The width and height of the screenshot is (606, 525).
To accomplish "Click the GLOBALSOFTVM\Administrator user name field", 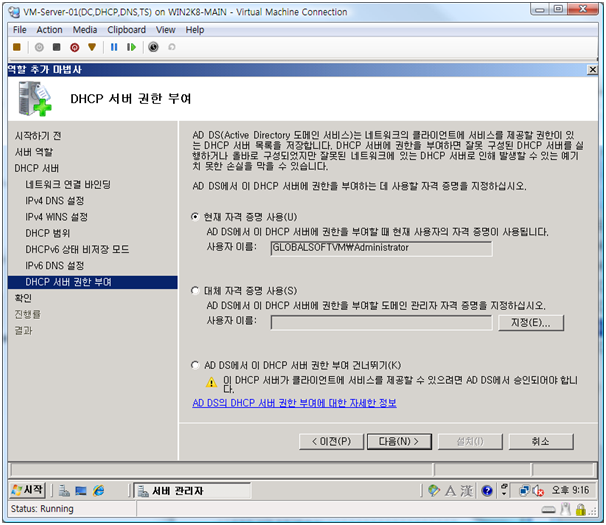I will click(x=381, y=248).
